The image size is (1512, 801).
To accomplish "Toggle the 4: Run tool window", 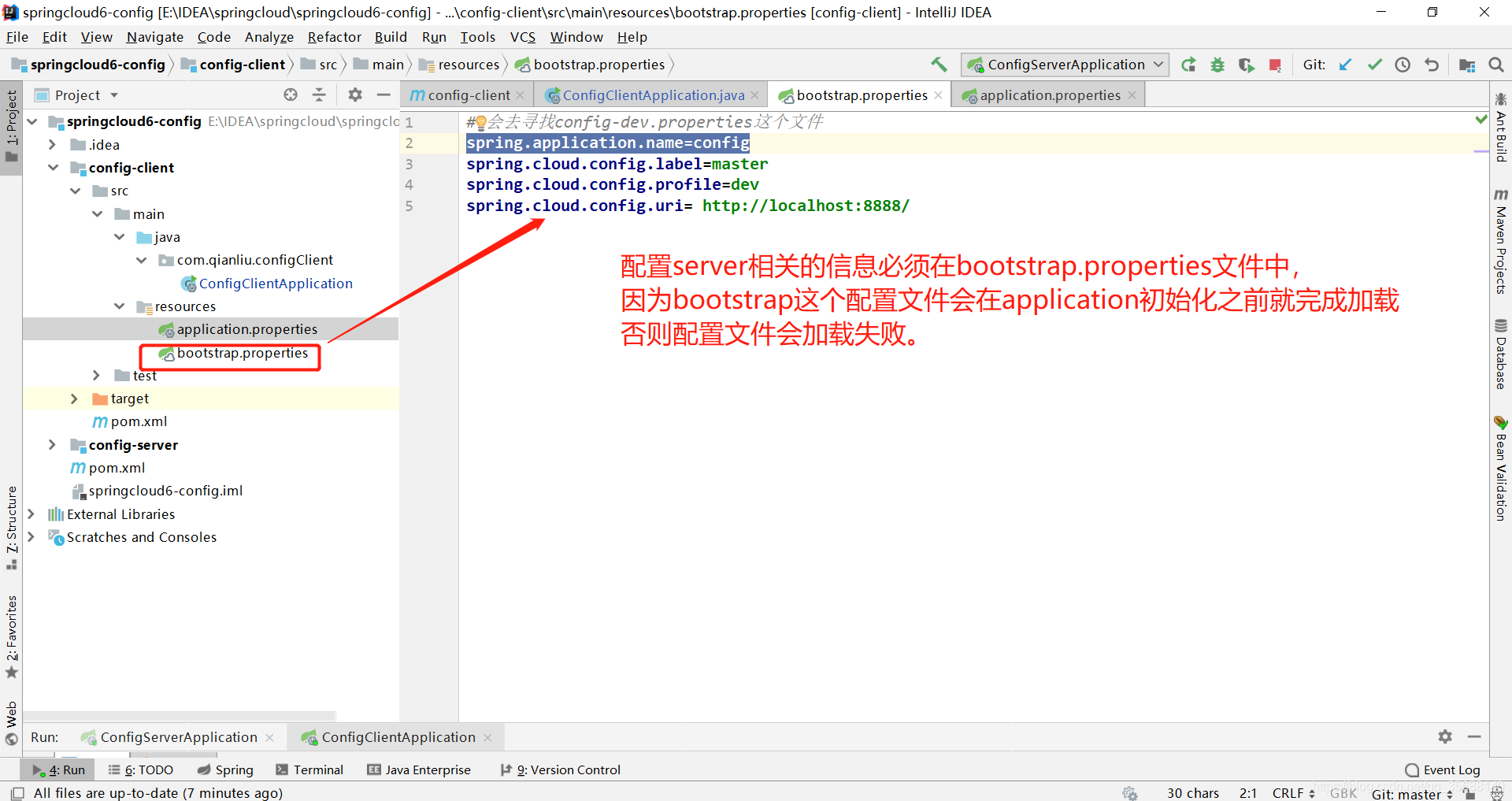I will pyautogui.click(x=59, y=770).
